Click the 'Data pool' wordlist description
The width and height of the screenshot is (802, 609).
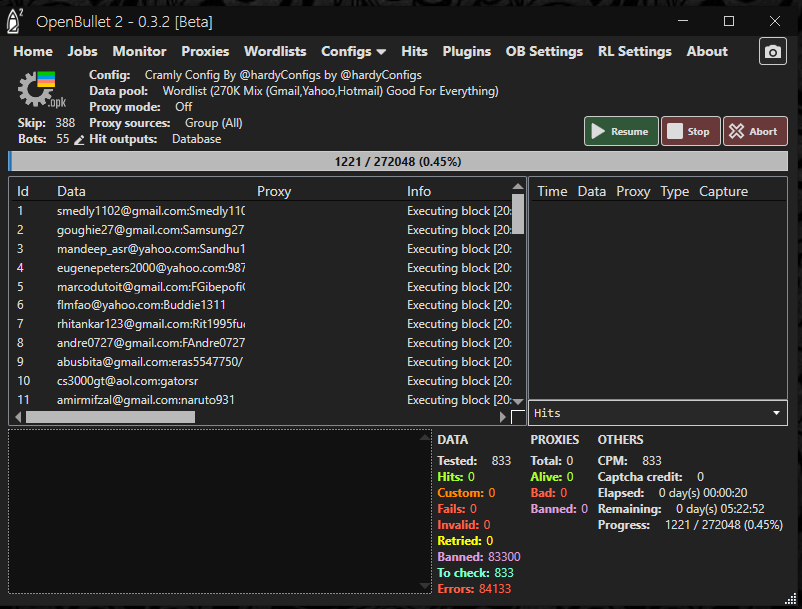click(330, 91)
